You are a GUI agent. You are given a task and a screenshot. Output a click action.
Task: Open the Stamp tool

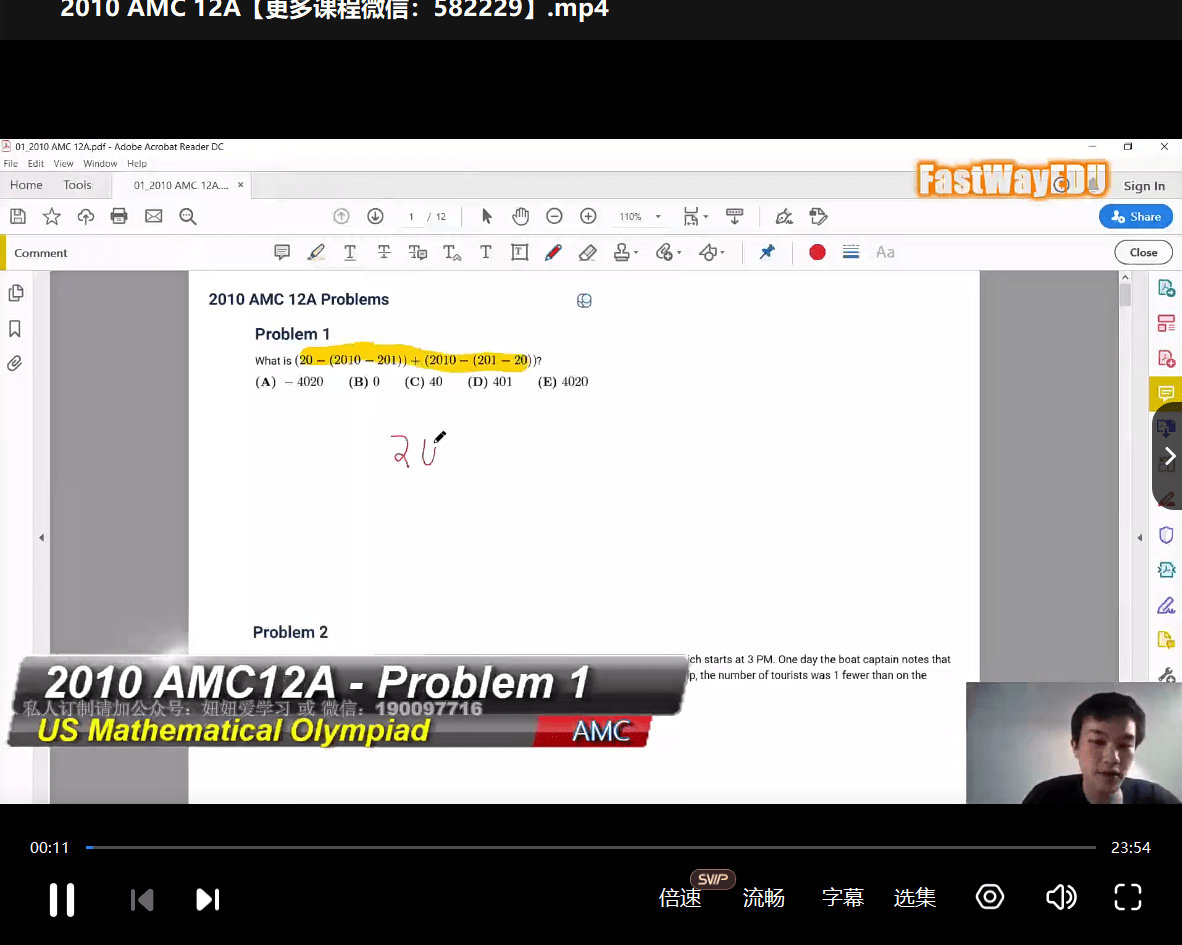point(625,252)
